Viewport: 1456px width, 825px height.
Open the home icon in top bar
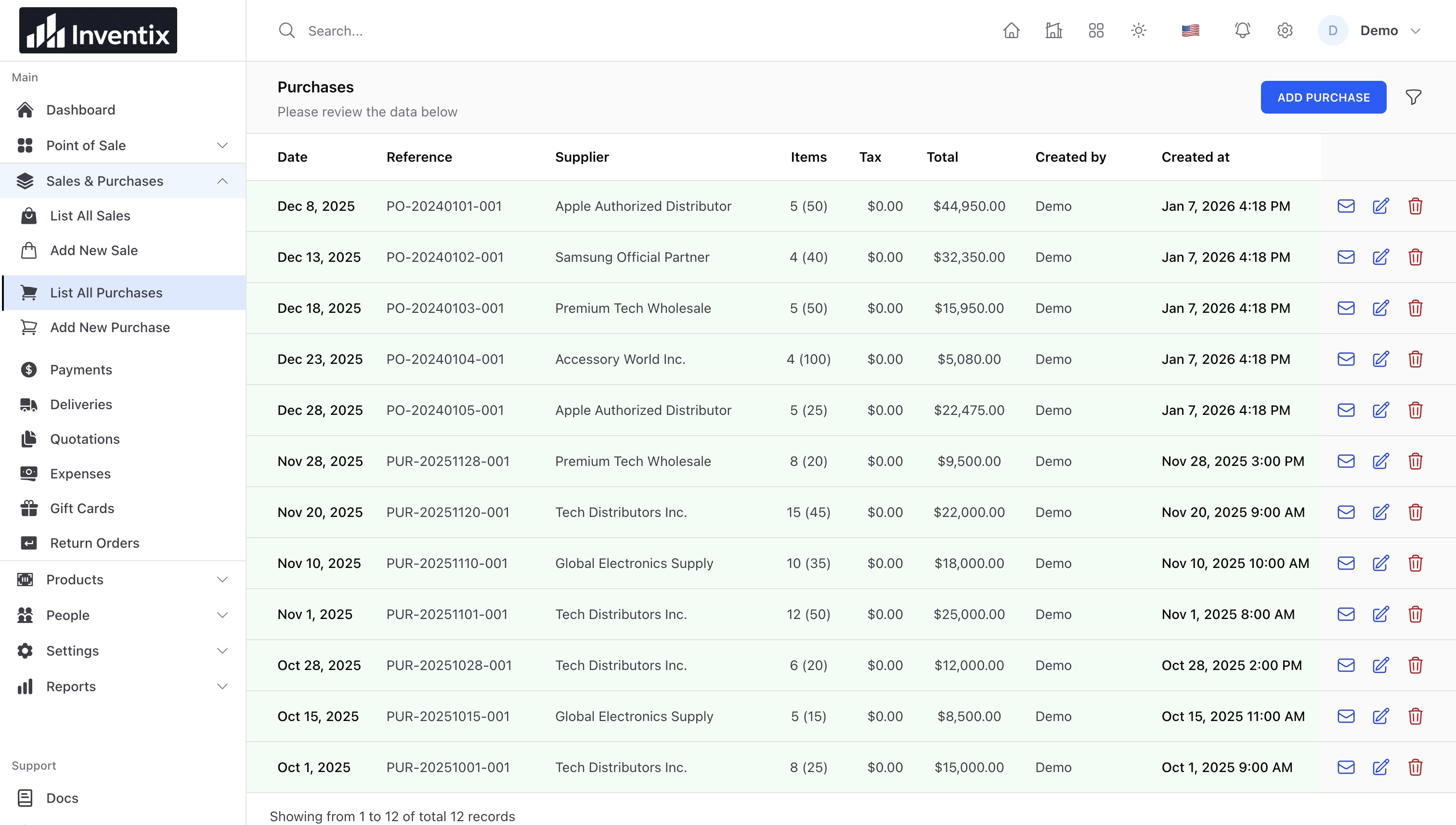1011,31
